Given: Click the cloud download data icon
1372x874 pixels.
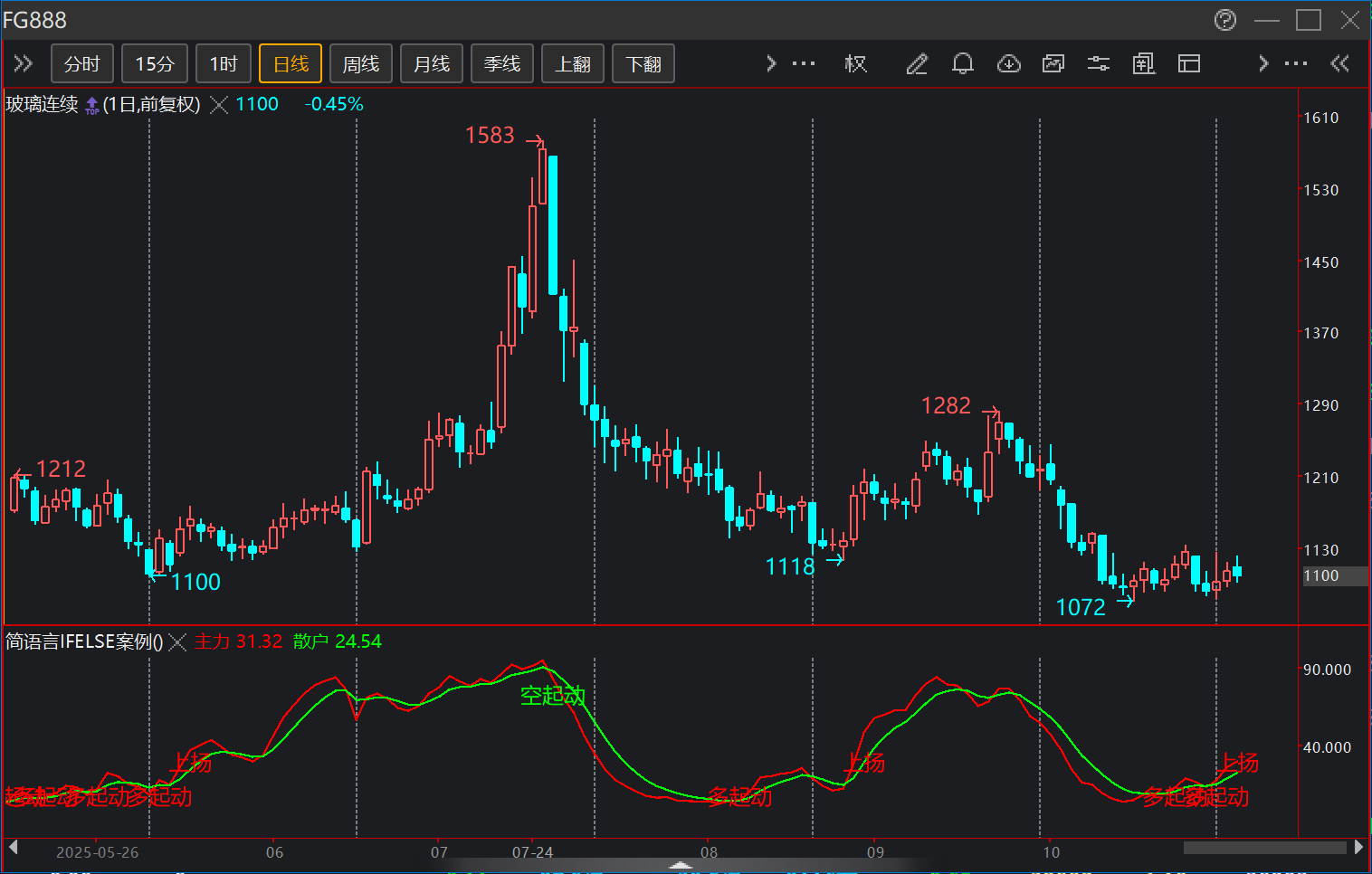Looking at the screenshot, I should (x=1008, y=63).
